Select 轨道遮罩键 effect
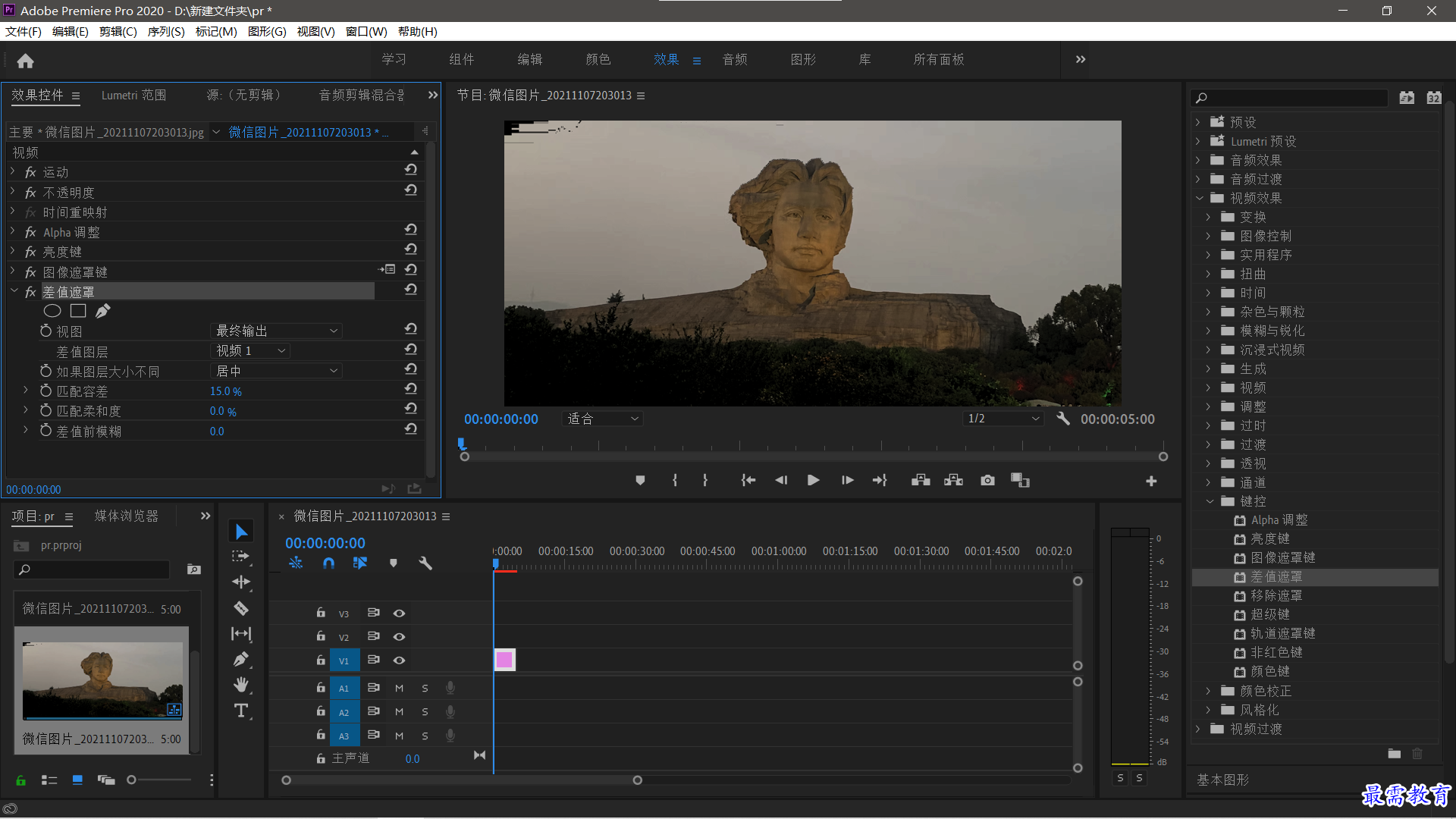 [x=1283, y=633]
